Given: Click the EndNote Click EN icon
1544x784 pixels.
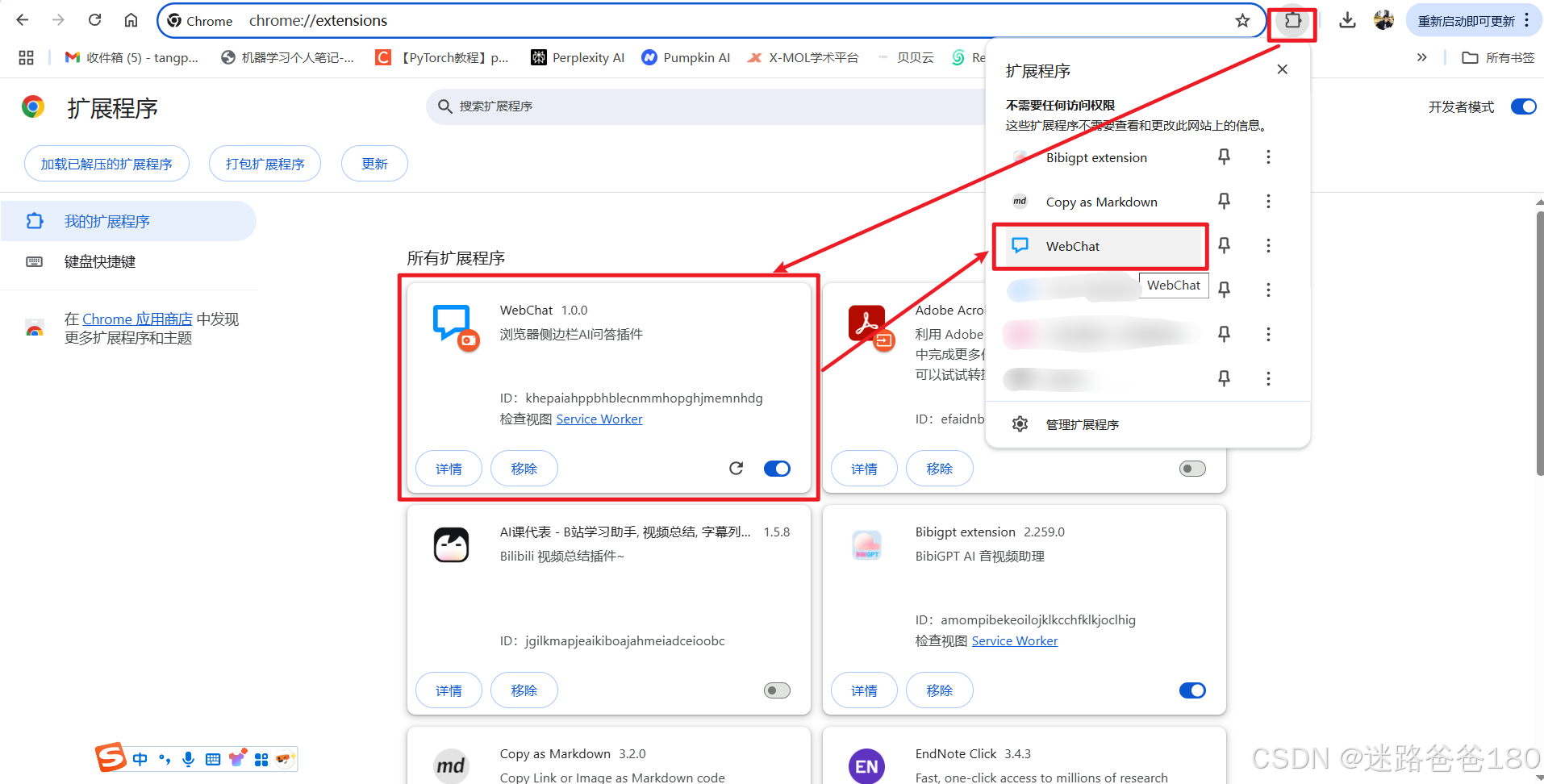Looking at the screenshot, I should (x=866, y=766).
